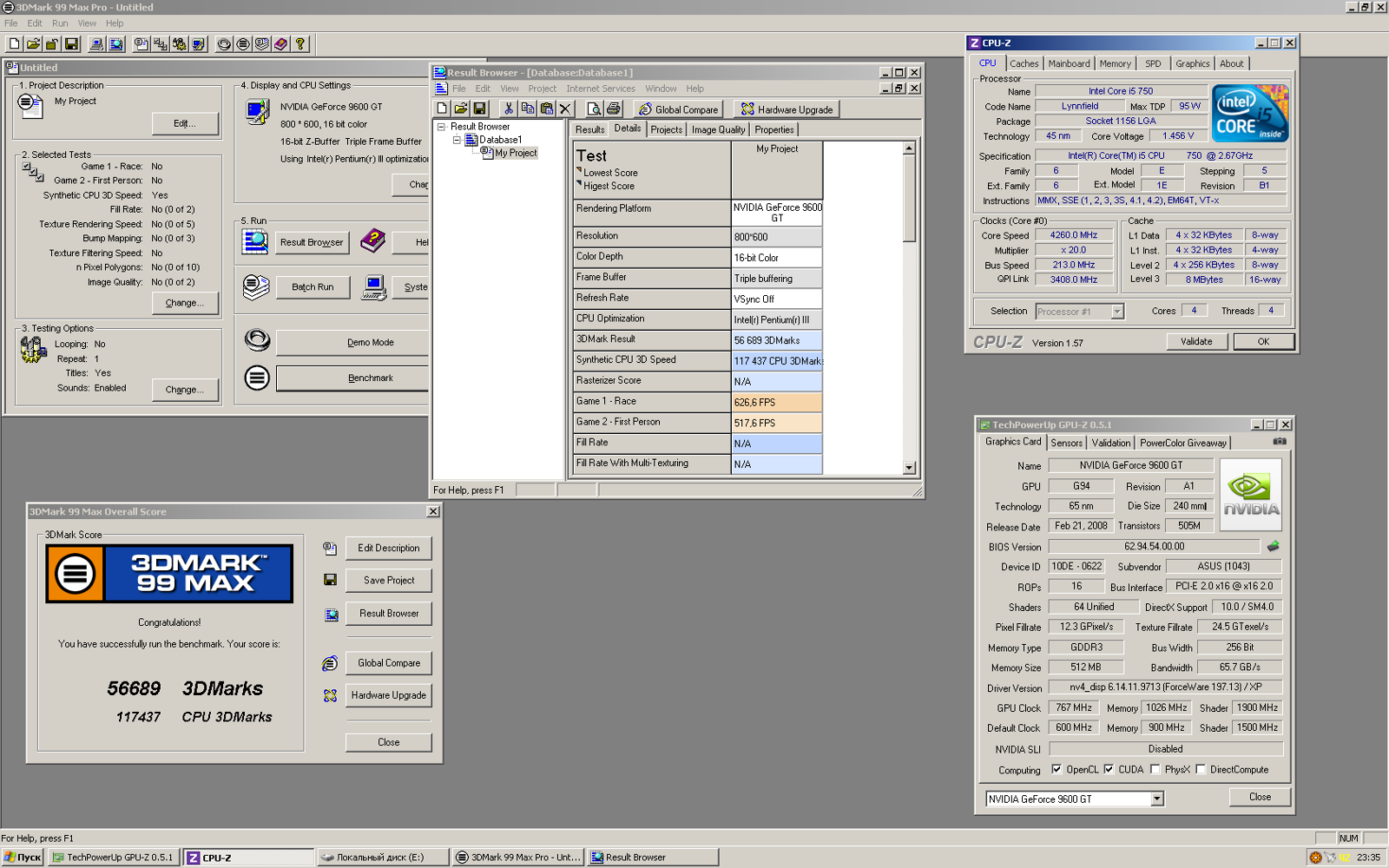Click the Paste clipboard icon in Result Browser toolbar
Viewport: 1389px width, 868px height.
click(547, 108)
